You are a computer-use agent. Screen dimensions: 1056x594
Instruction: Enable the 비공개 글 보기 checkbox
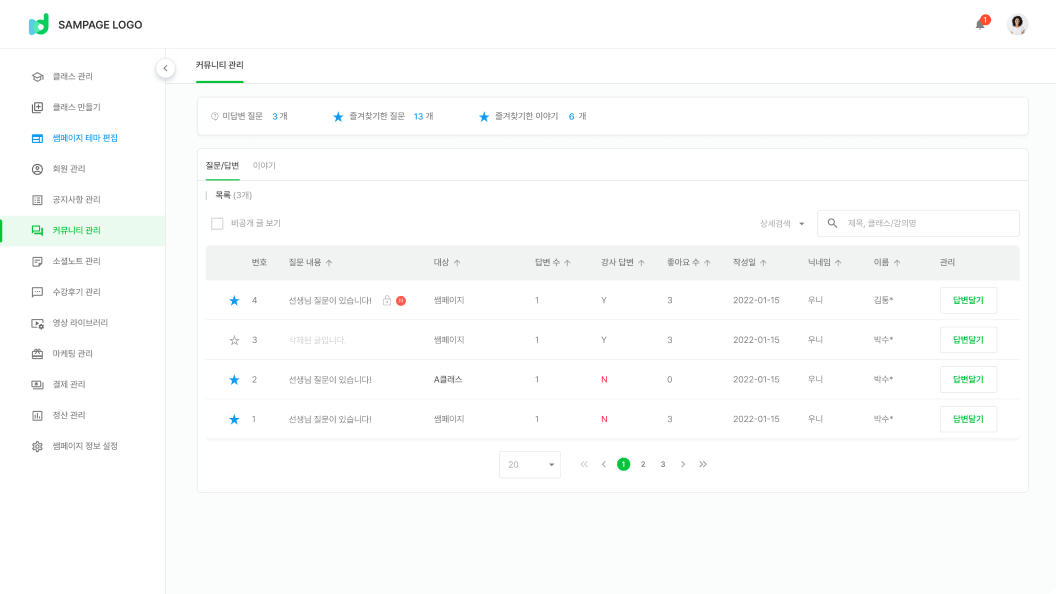[x=217, y=224]
